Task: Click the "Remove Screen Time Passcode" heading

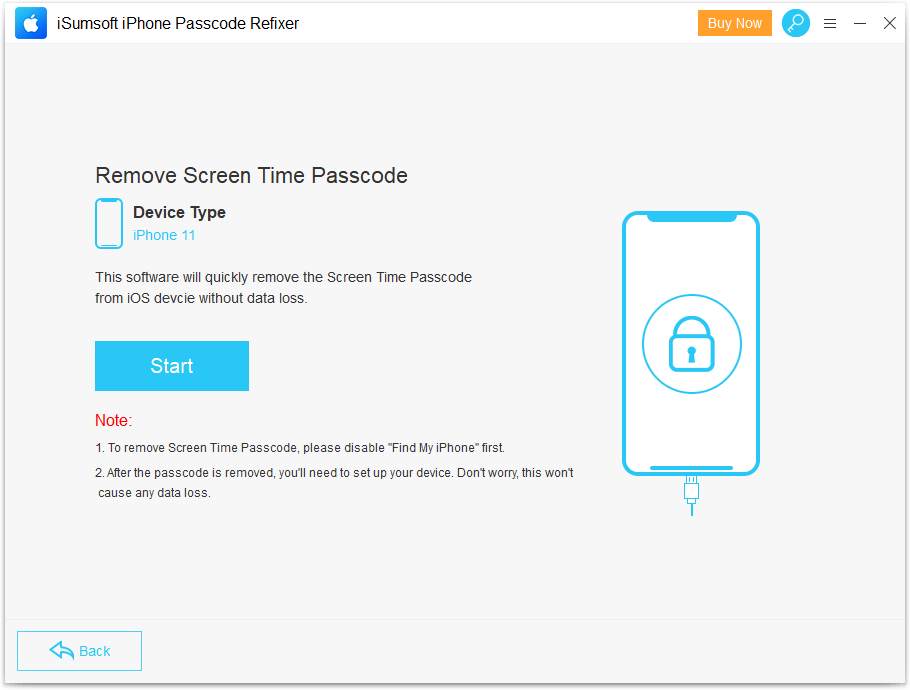Action: tap(251, 176)
